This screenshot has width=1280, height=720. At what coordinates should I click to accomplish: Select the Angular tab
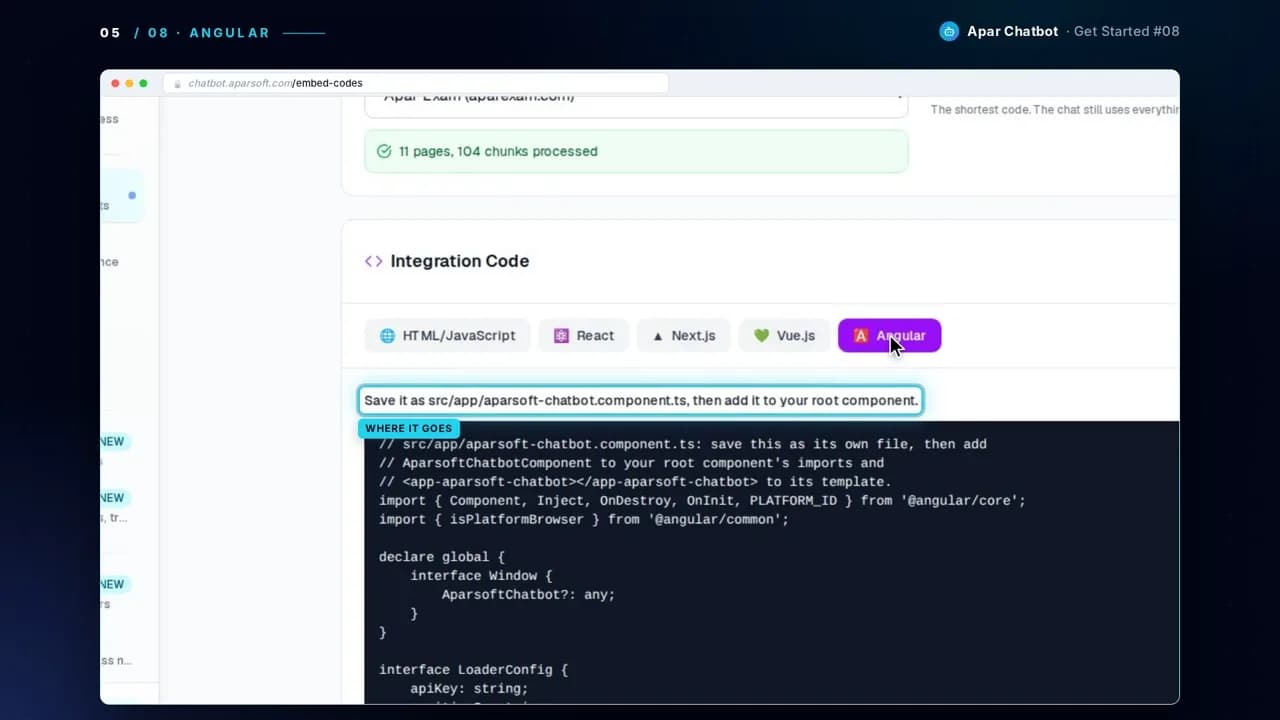pos(889,336)
